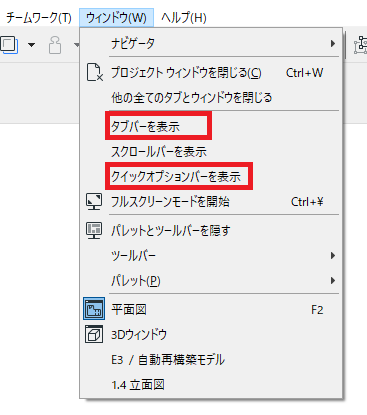
Task: Expand パレット(P) submenu arrow
Action: (332, 281)
